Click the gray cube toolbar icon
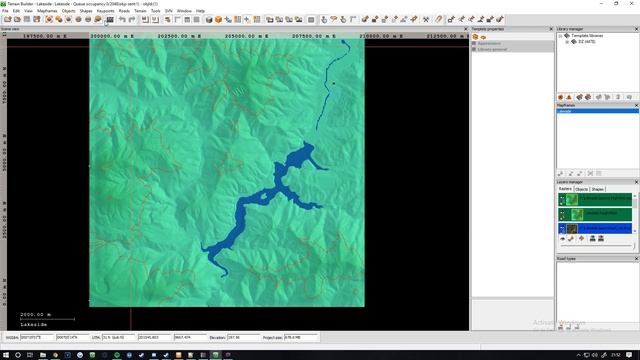The image size is (640, 360). (209, 19)
